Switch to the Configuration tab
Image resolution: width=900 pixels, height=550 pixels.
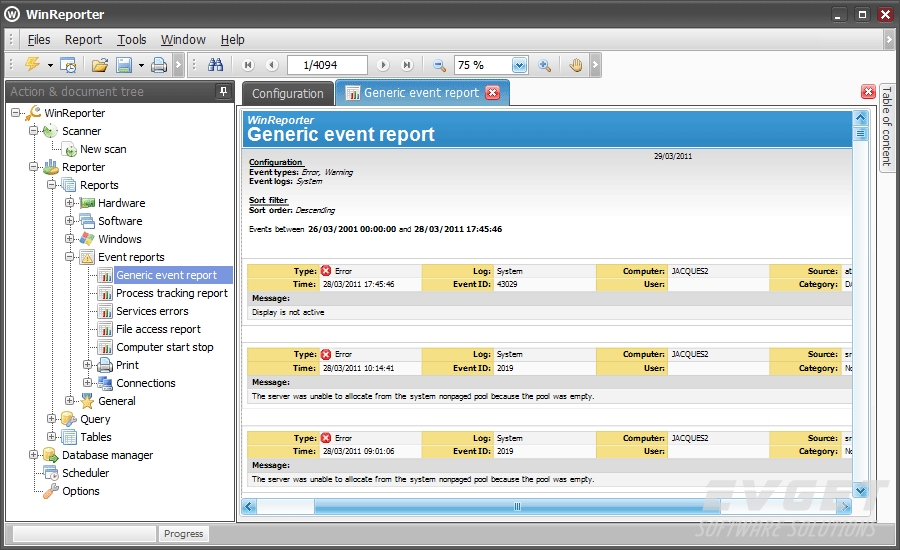(288, 94)
